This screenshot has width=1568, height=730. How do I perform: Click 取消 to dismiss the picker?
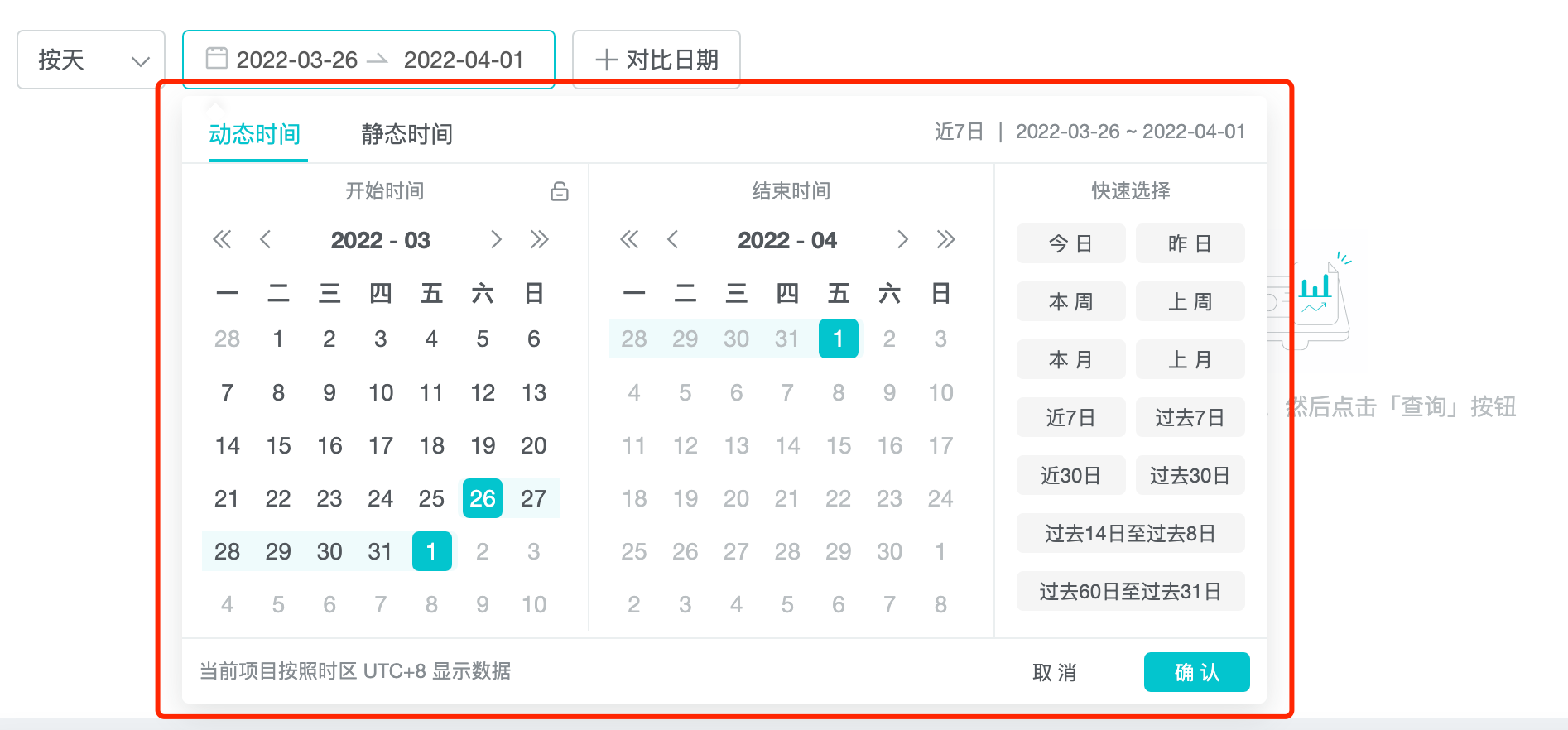[x=1055, y=672]
